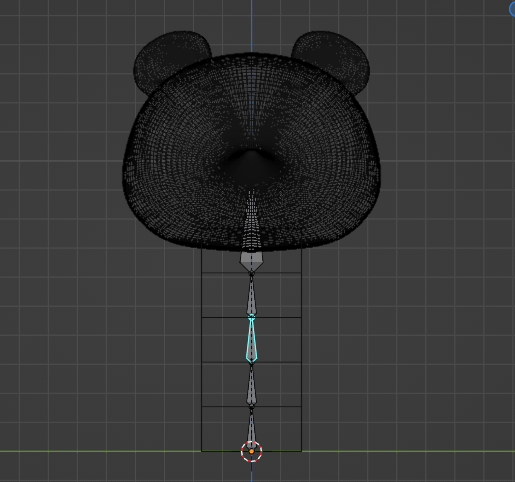
Task: Select the short wide bone under the head
Action: click(x=252, y=262)
